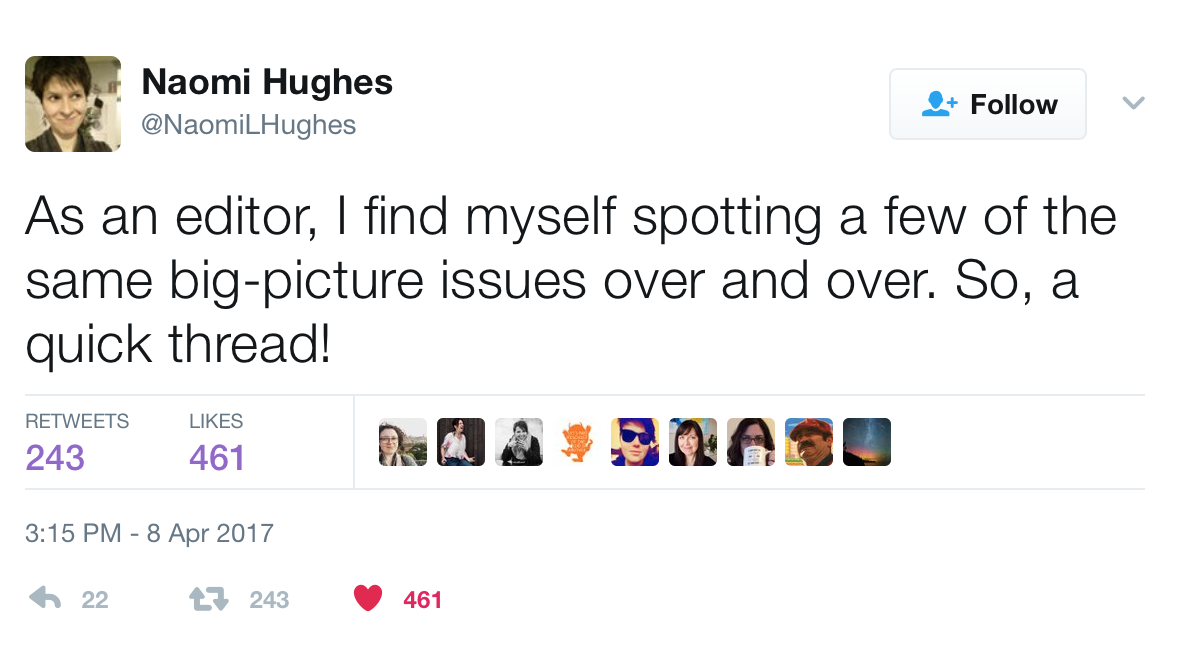Click the reply arrow icon
Screen dimensions: 1182x646
point(45,599)
